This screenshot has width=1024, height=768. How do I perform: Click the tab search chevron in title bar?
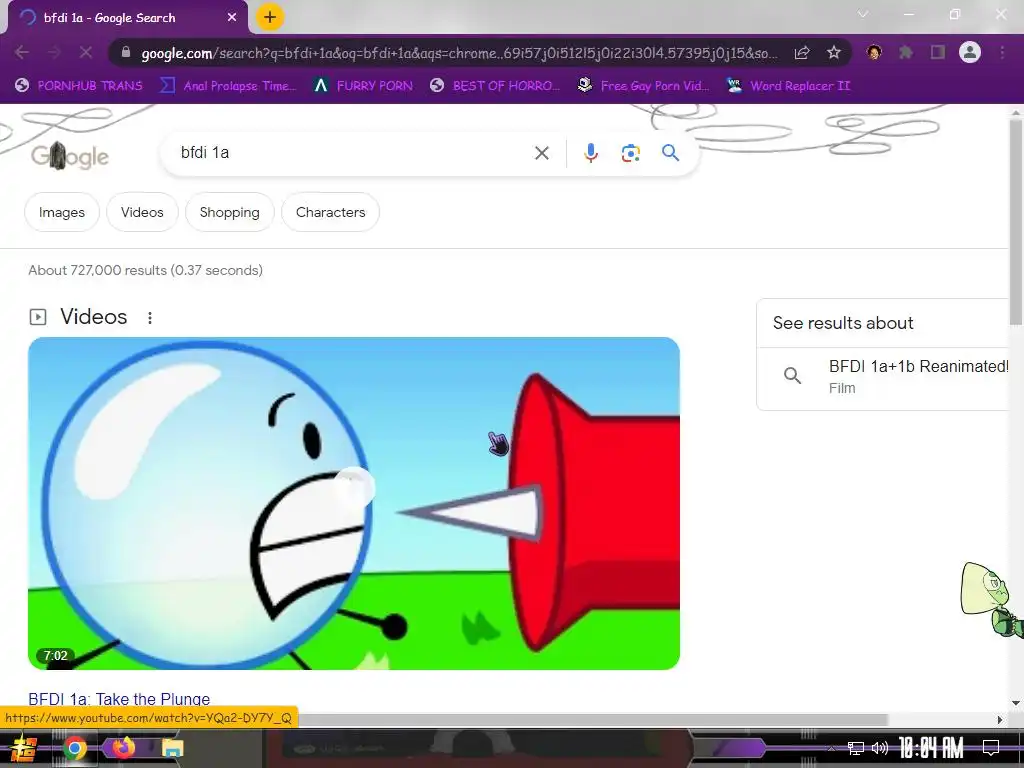863,14
